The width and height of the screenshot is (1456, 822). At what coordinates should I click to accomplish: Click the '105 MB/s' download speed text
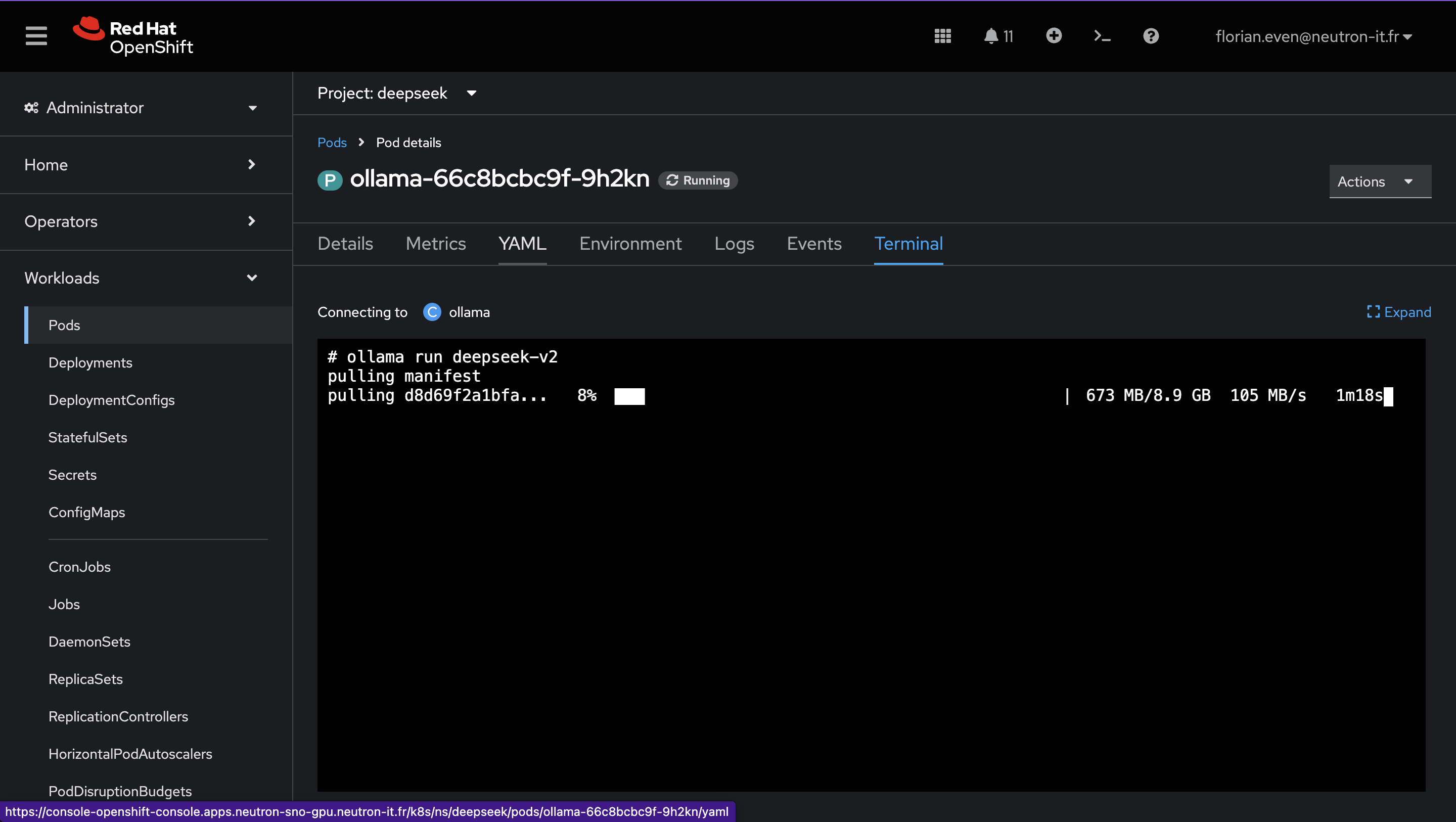1268,395
